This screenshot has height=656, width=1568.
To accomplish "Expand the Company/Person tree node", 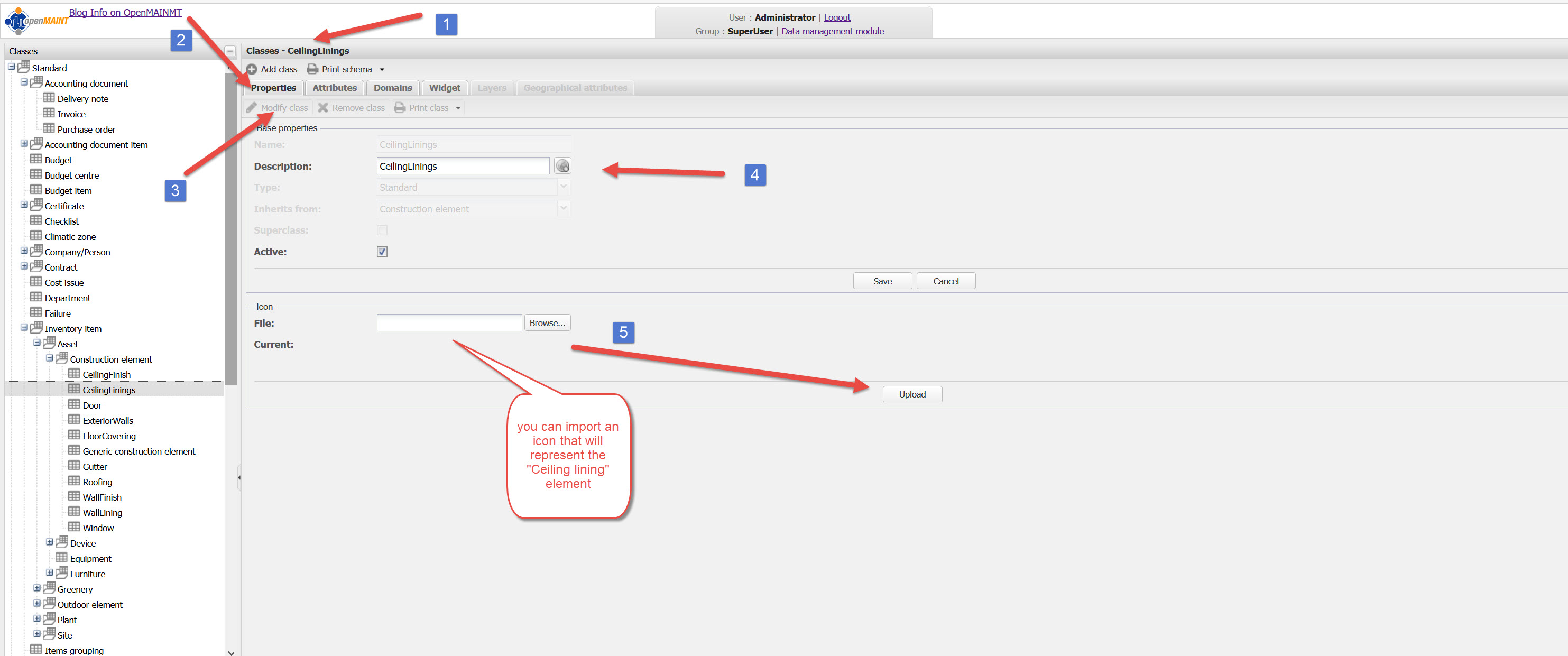I will coord(24,251).
